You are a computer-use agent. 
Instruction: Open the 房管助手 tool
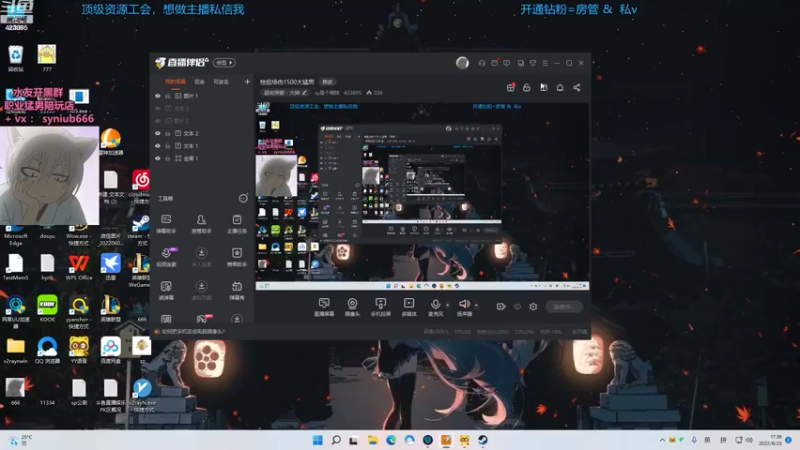tap(201, 223)
